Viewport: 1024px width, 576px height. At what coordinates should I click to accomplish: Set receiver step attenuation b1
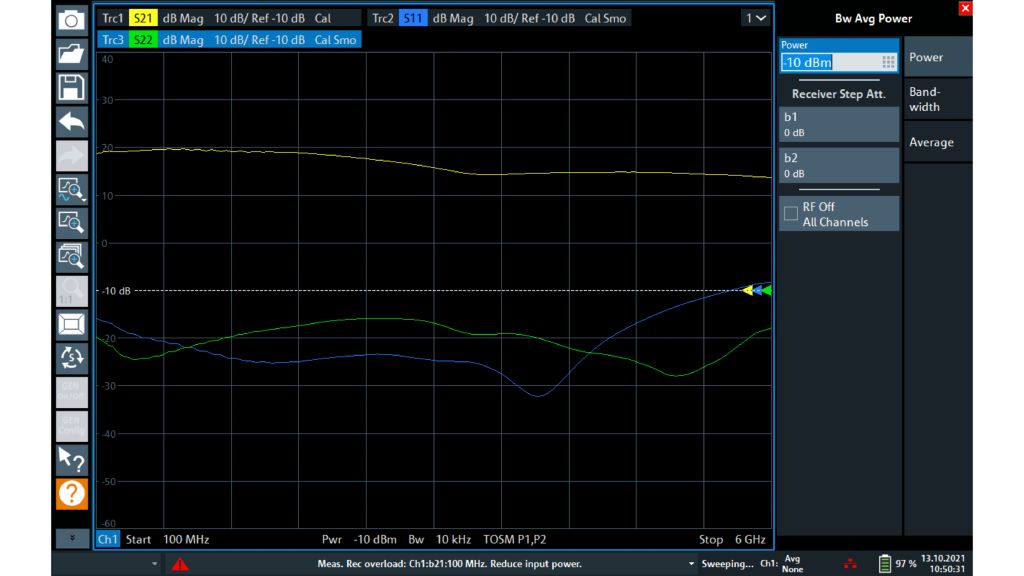point(838,124)
